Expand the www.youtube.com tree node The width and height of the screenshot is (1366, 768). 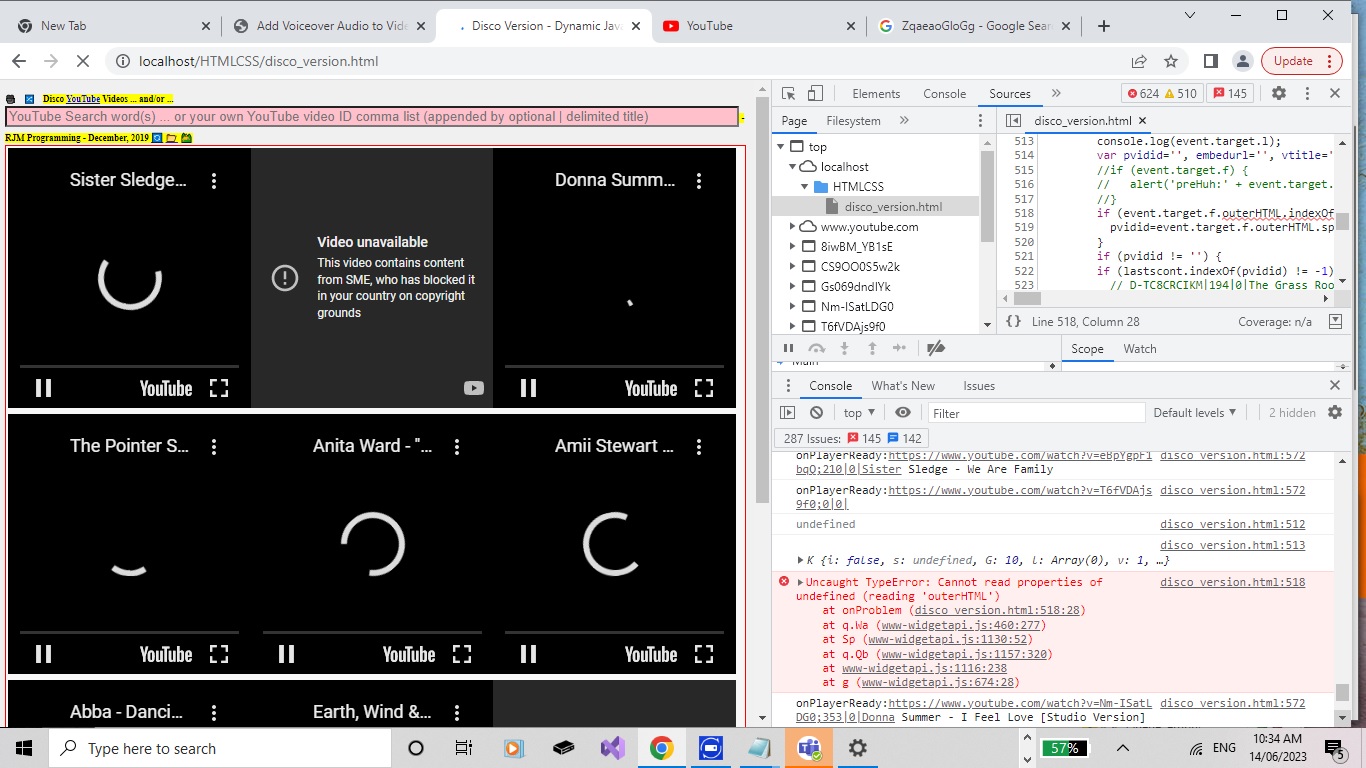[x=792, y=227]
